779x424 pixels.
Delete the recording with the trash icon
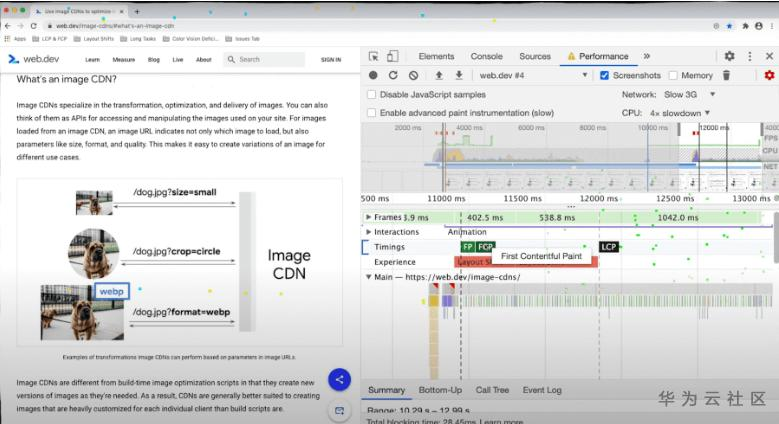click(726, 75)
